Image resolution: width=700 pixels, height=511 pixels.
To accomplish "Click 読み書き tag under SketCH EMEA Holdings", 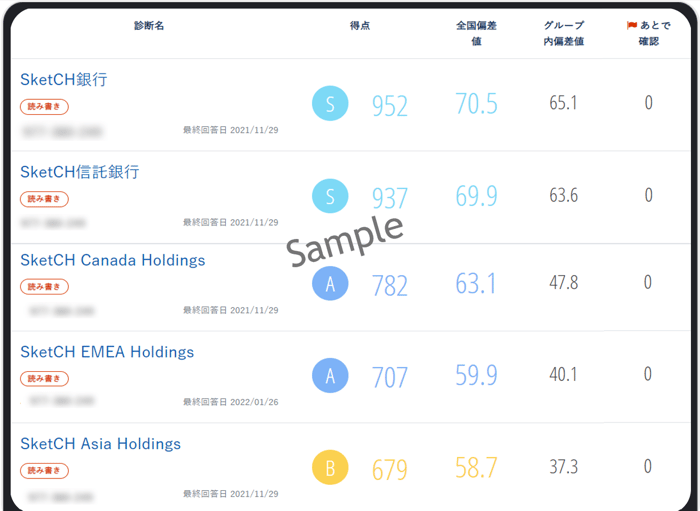I will [44, 378].
